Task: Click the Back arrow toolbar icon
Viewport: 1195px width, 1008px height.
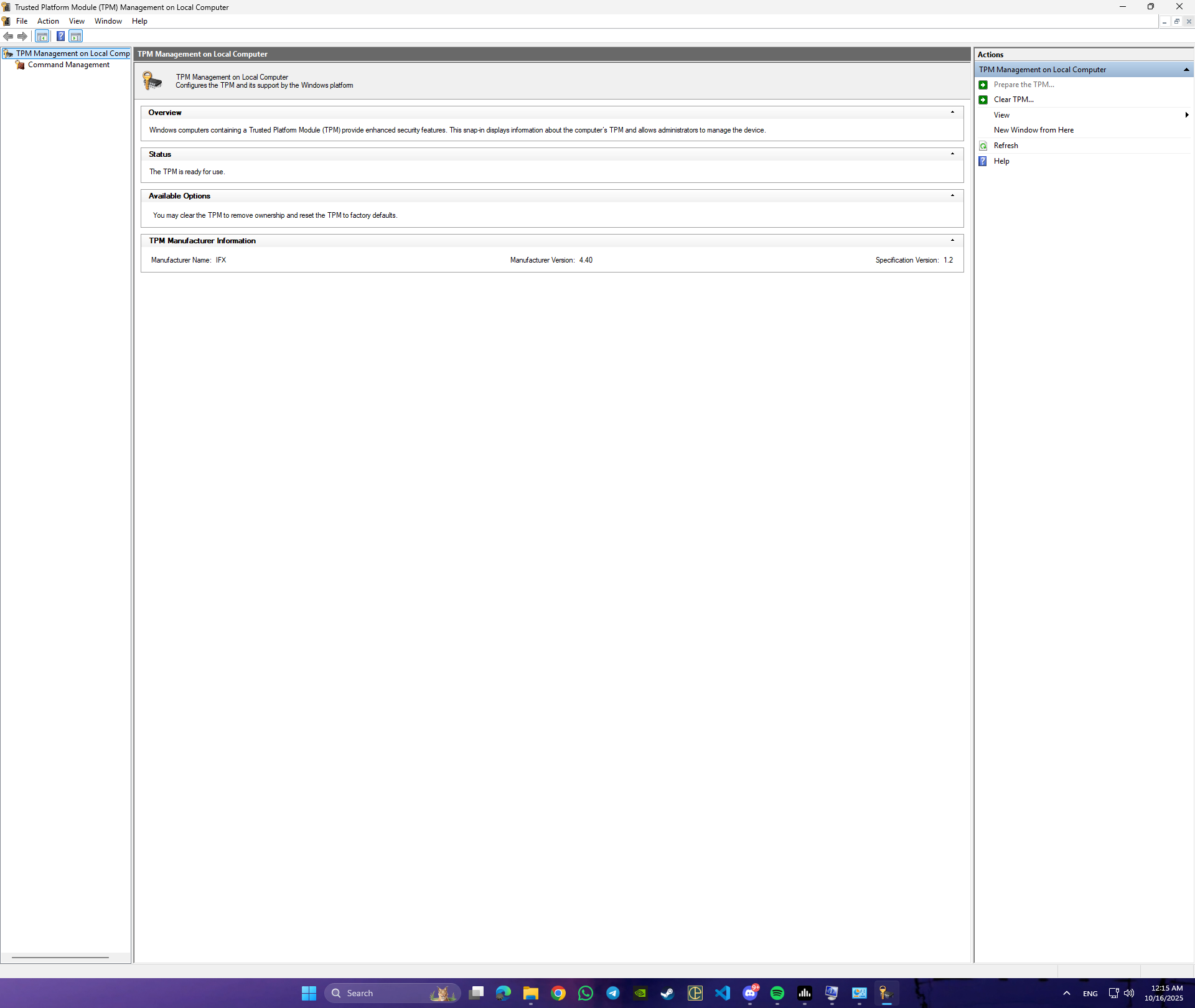Action: click(x=8, y=36)
